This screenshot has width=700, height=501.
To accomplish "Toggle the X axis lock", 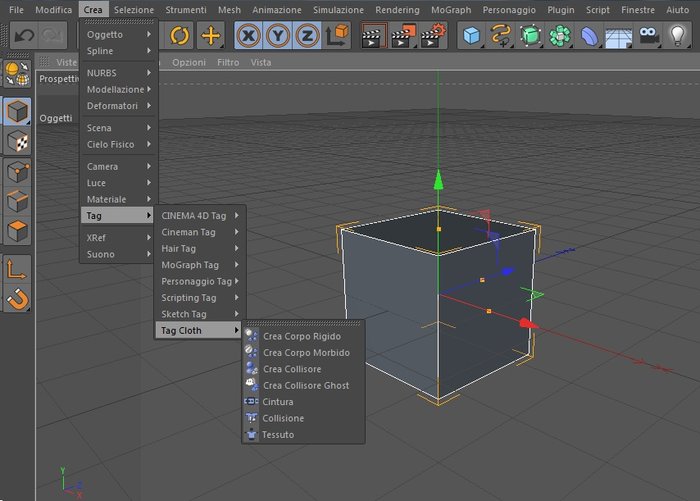I will [x=249, y=35].
